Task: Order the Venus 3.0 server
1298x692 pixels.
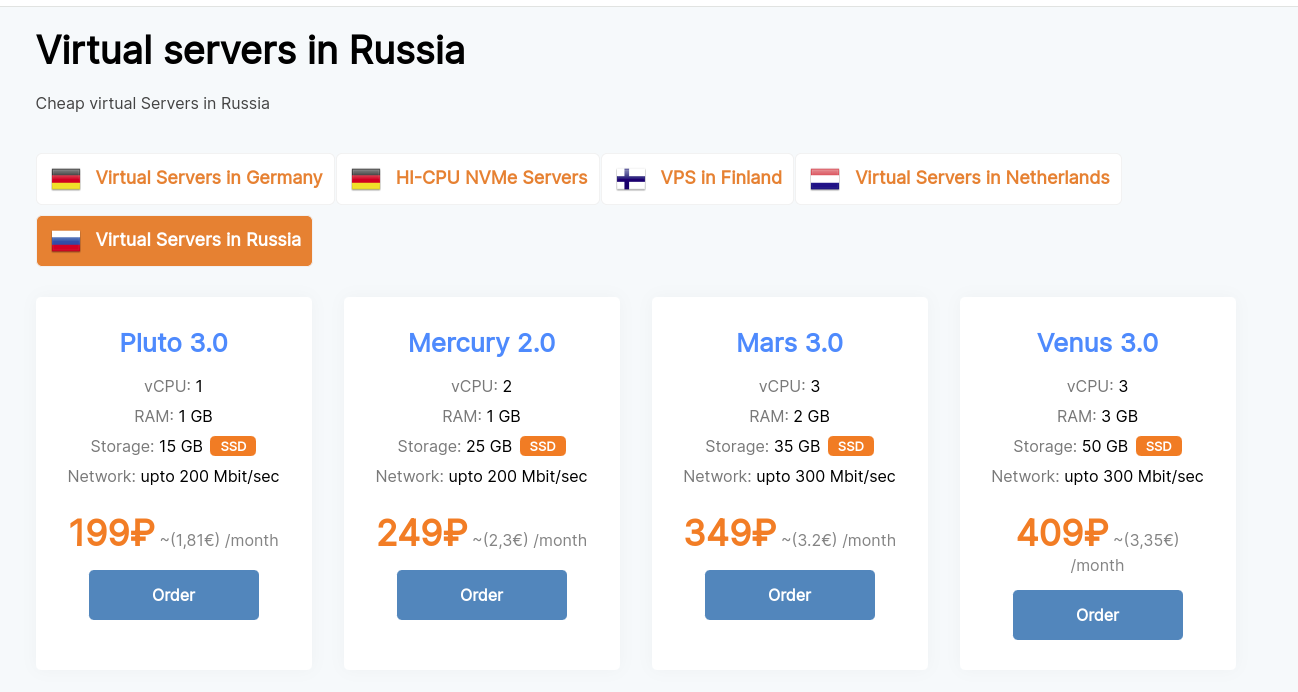Action: coord(1098,615)
